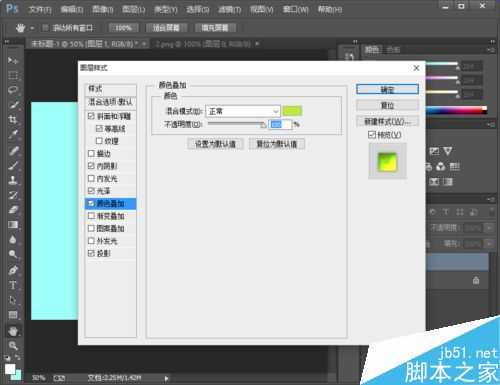This screenshot has height=385, width=500.
Task: Enable the 内发光 checkbox
Action: (x=91, y=178)
